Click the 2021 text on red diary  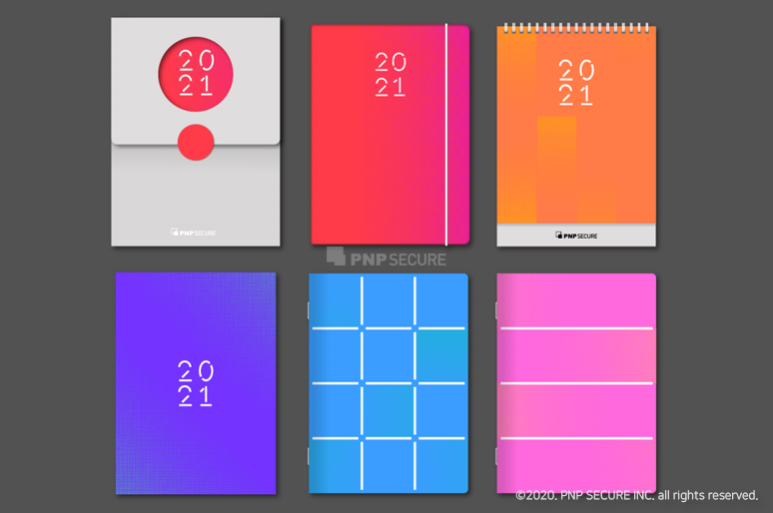(x=390, y=75)
